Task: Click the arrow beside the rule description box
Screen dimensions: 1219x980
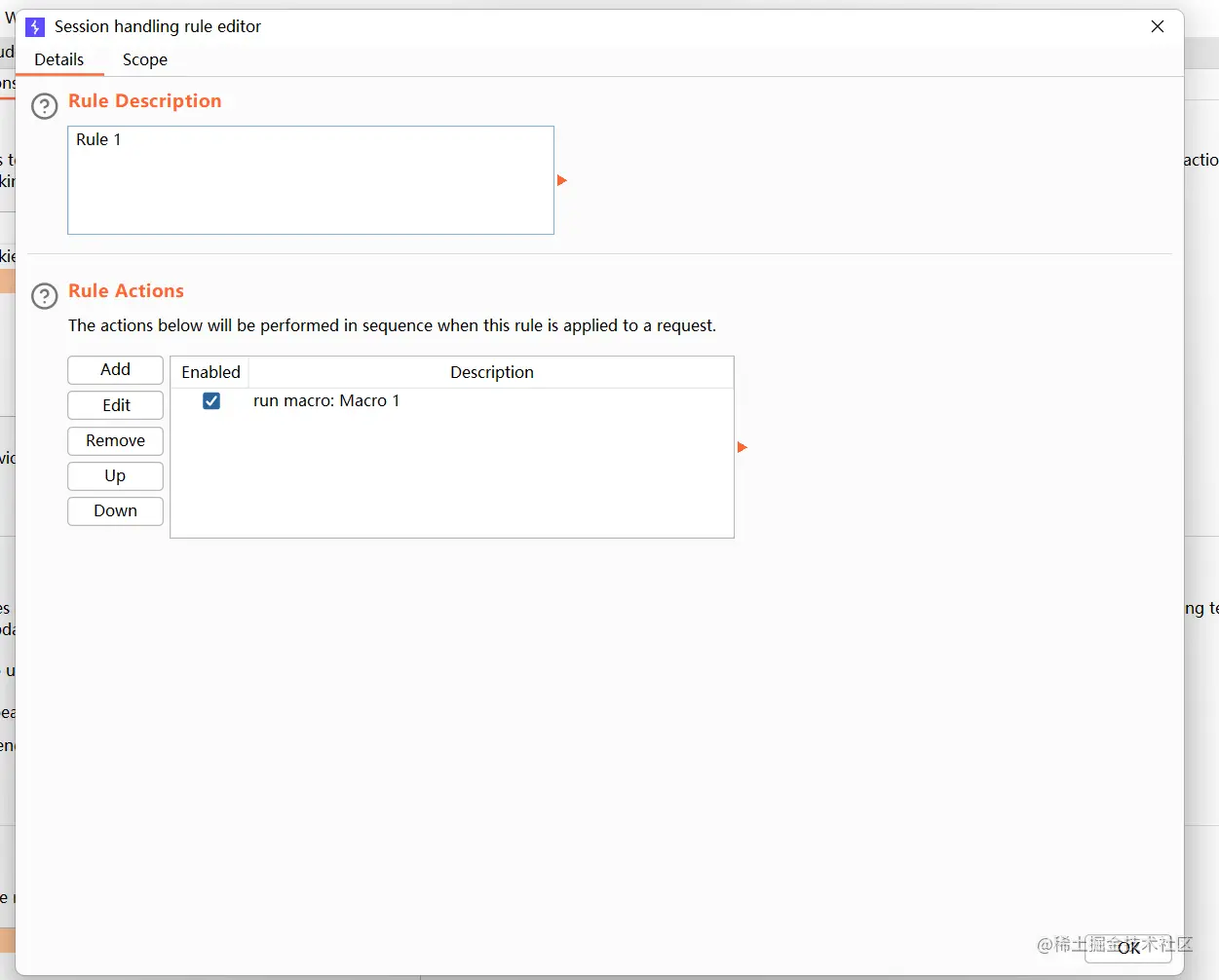Action: click(x=561, y=180)
